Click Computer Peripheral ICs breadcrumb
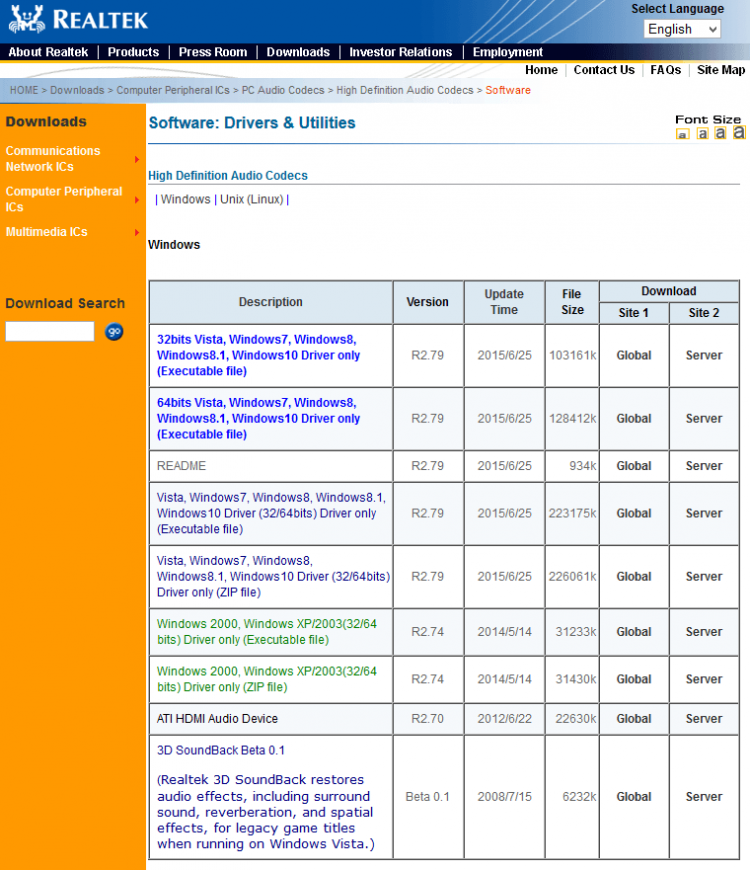The image size is (750, 870). pyautogui.click(x=173, y=90)
